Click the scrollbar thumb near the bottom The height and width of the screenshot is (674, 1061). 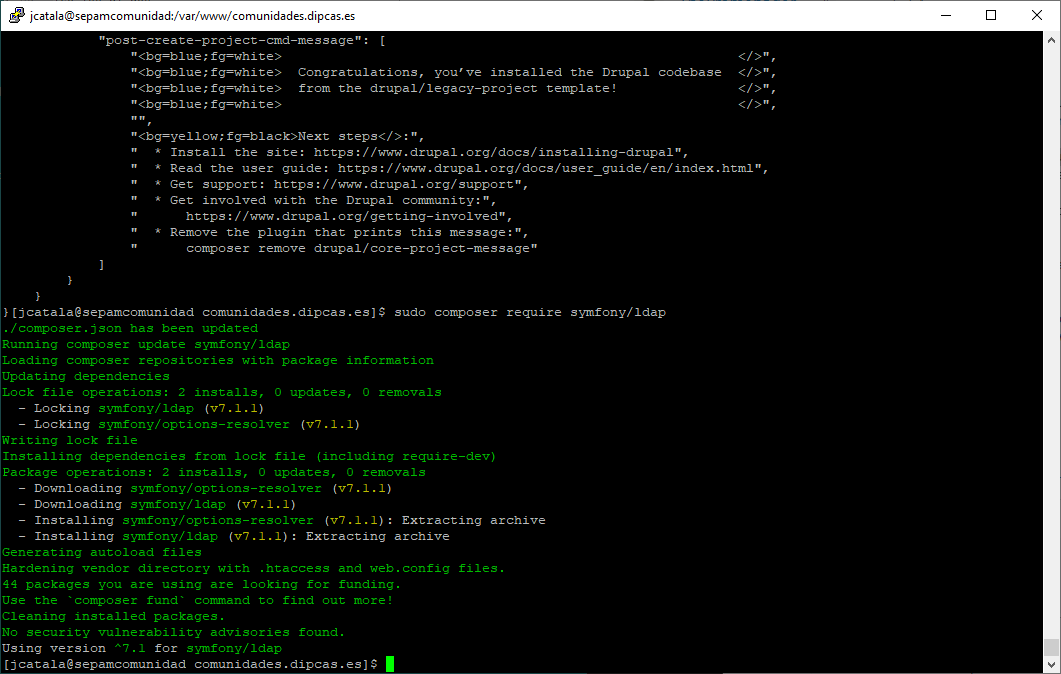click(1052, 647)
